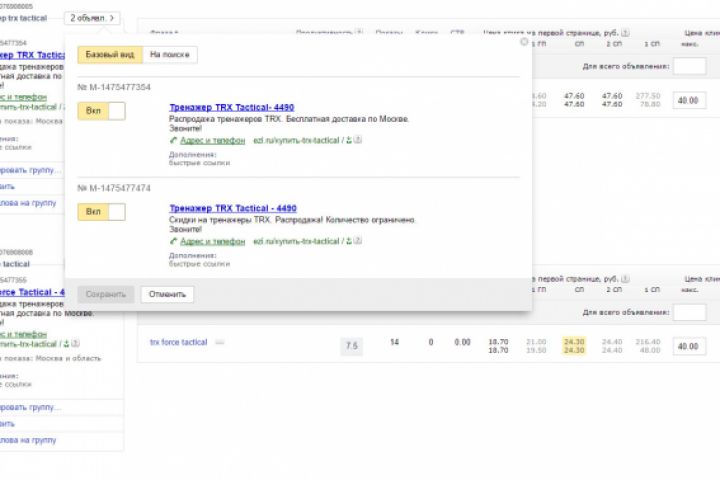Image resolution: width=720 pixels, height=480 pixels.
Task: Click the 'Сохранить' button
Action: [x=106, y=294]
